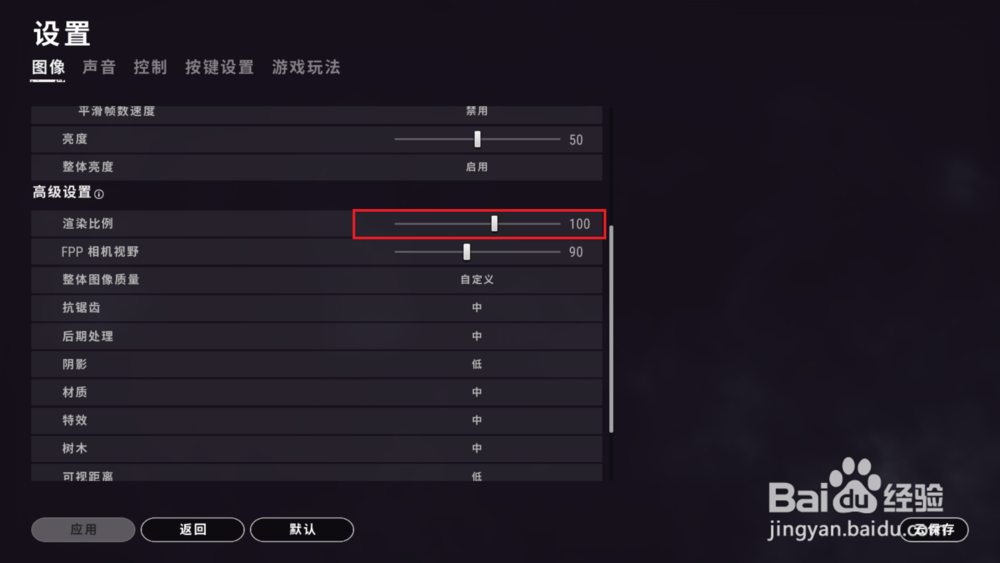The image size is (1000, 563).
Task: Open the 控制 tab
Action: pyautogui.click(x=151, y=68)
